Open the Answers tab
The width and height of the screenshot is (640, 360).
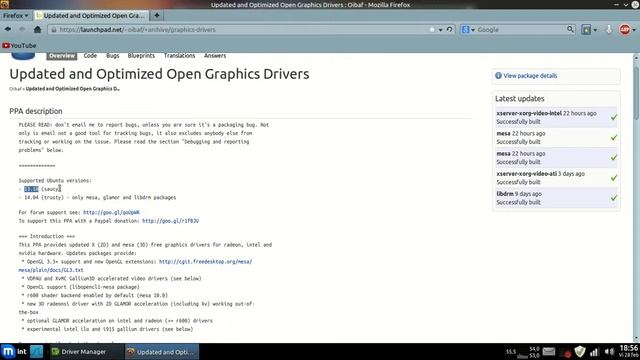(x=215, y=56)
